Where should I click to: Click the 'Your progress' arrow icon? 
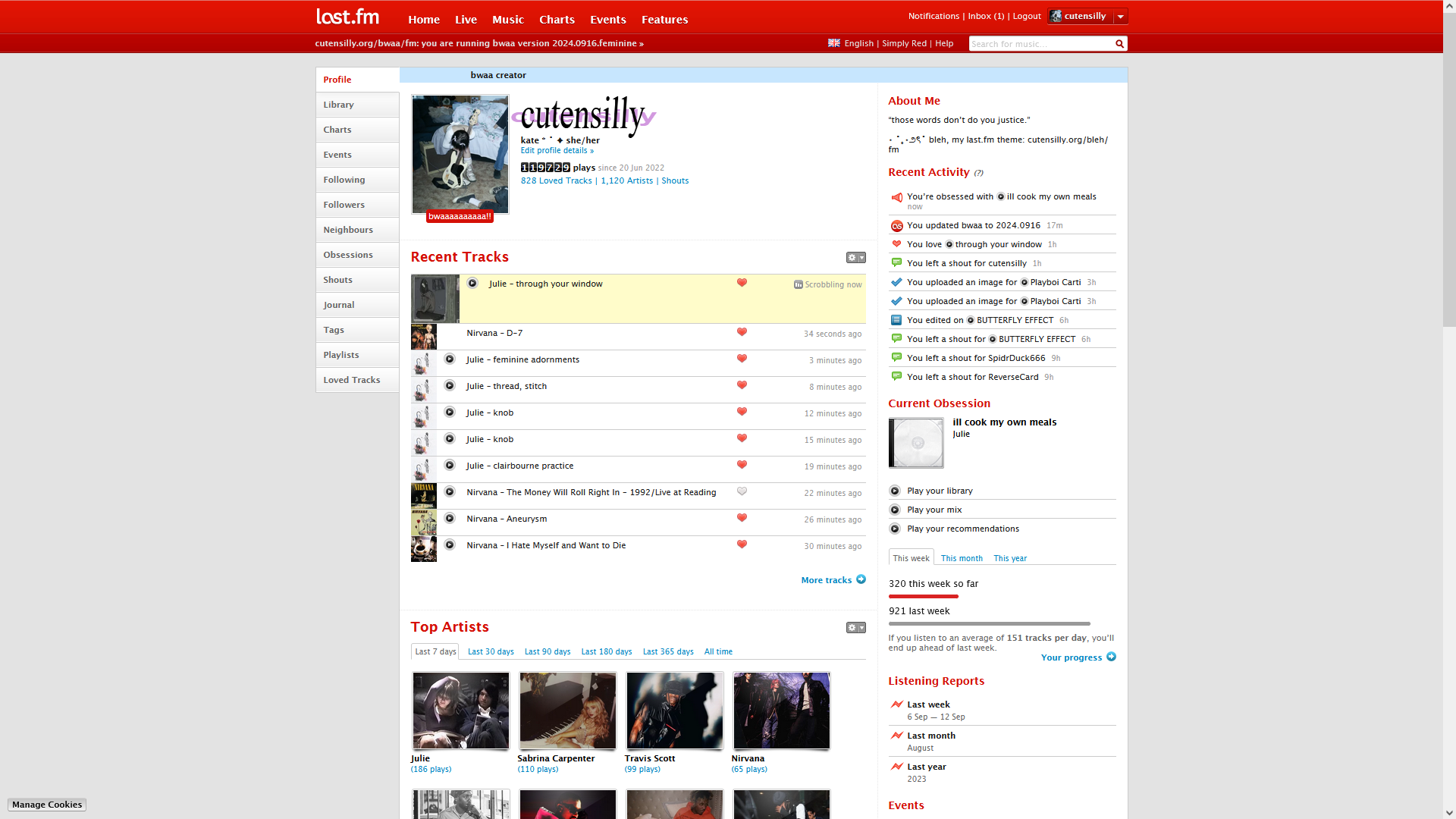tap(1111, 657)
